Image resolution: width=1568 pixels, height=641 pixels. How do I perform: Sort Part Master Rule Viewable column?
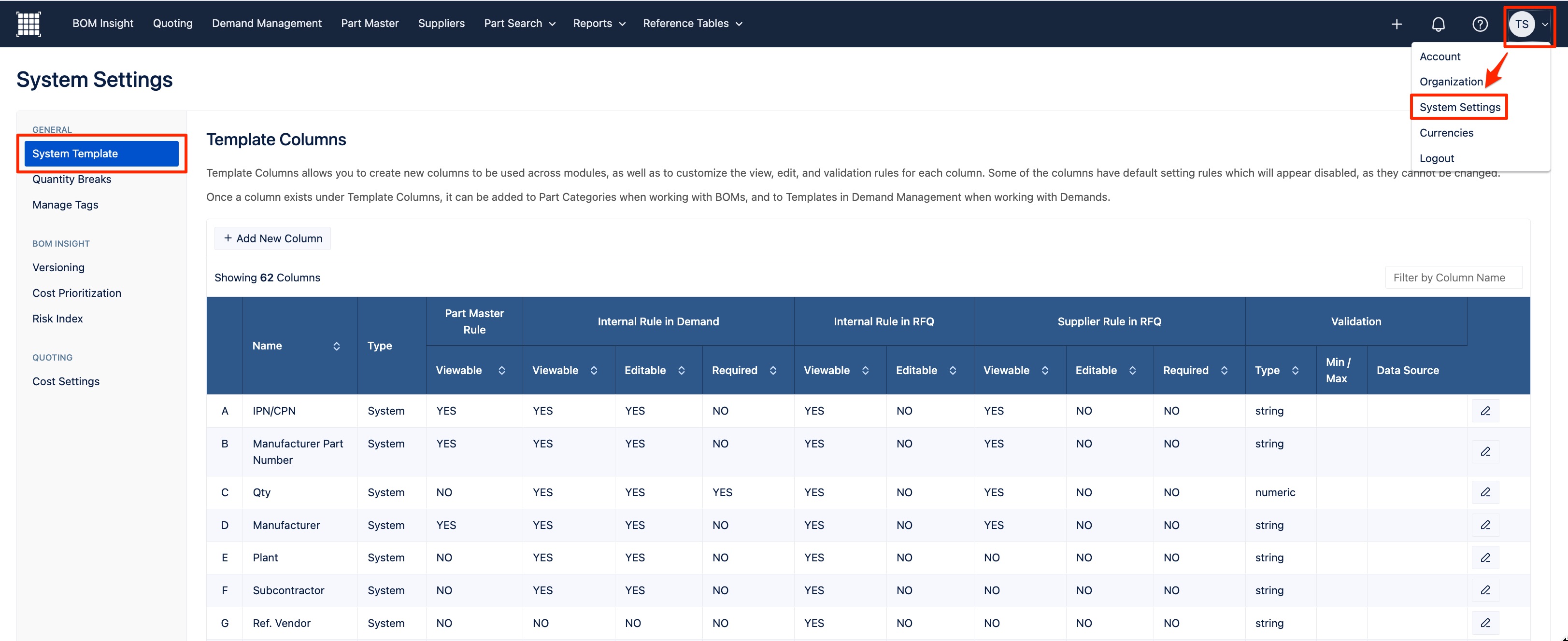click(501, 370)
